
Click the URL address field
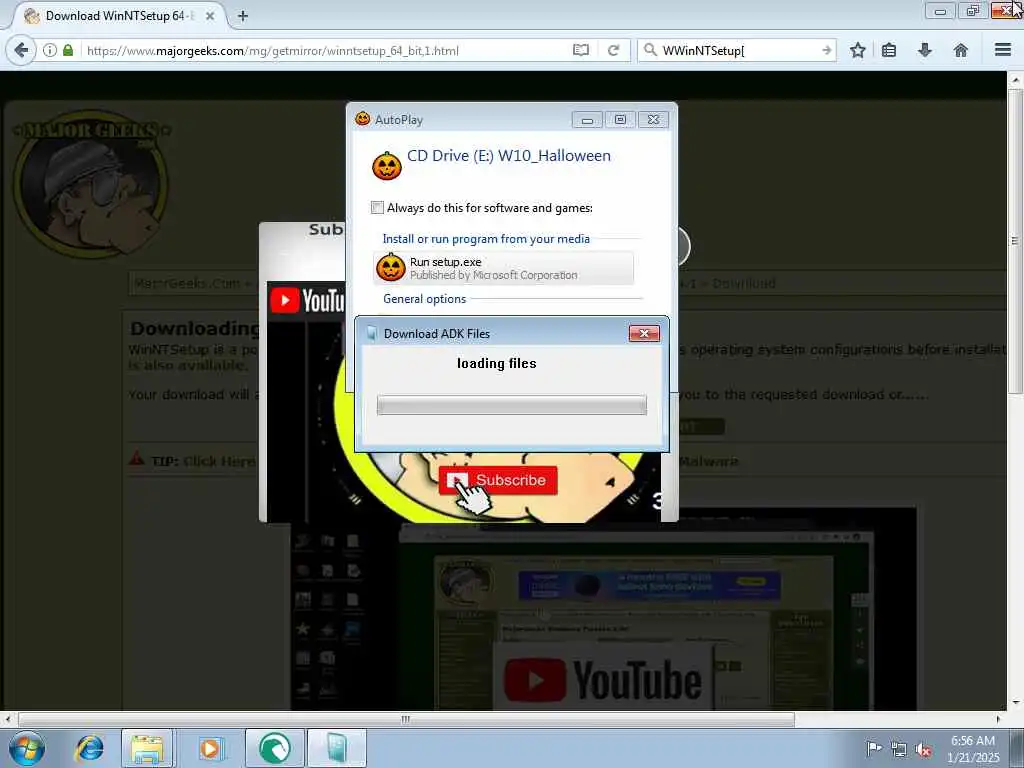click(326, 50)
